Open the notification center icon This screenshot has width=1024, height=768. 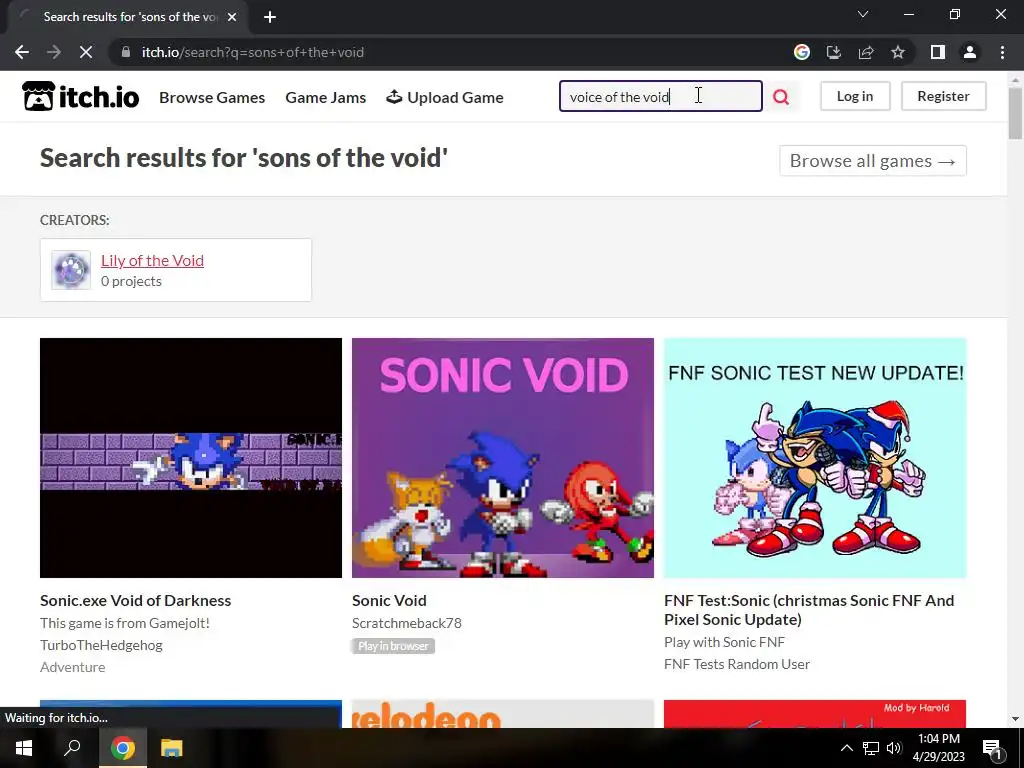[993, 748]
